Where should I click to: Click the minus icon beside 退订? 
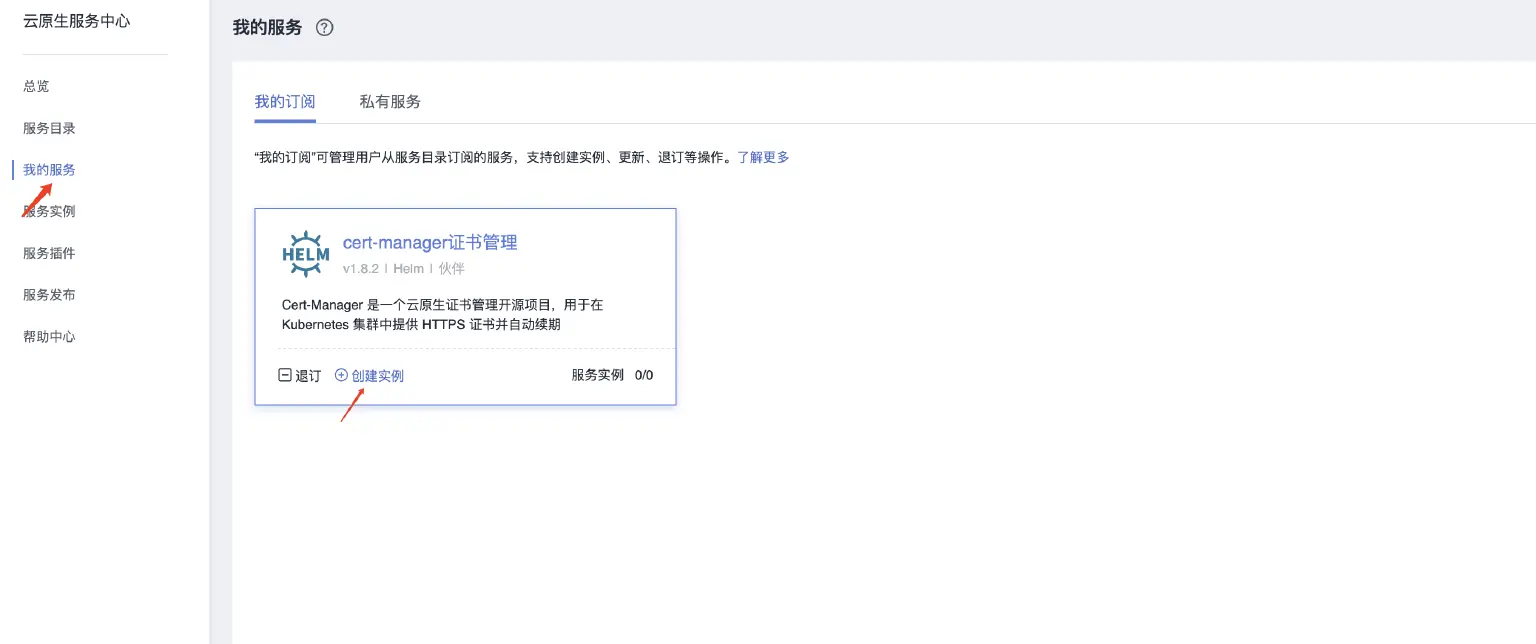(x=285, y=376)
